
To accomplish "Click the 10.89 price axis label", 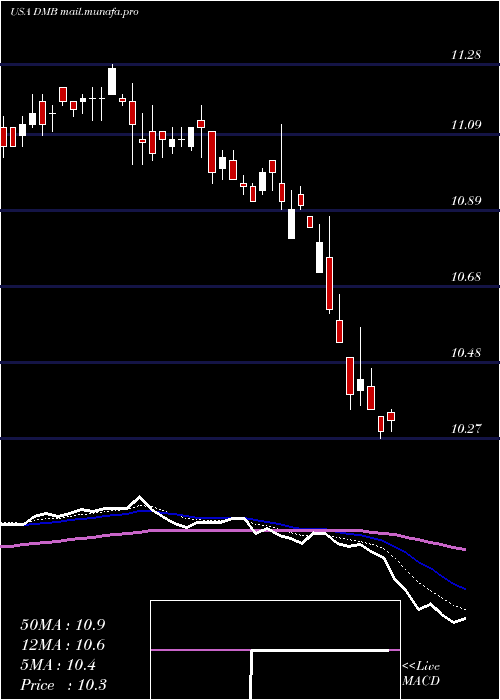I will 467,201.
